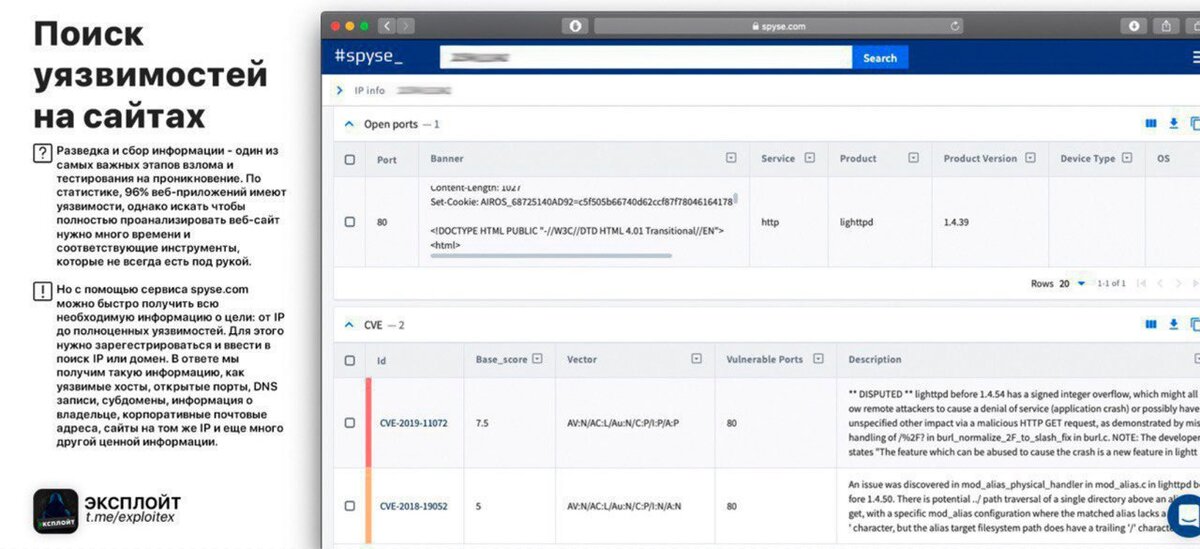Screen dimensions: 1200x549
Task: Tick the select-all checkbox in CVE header
Action: point(350,360)
